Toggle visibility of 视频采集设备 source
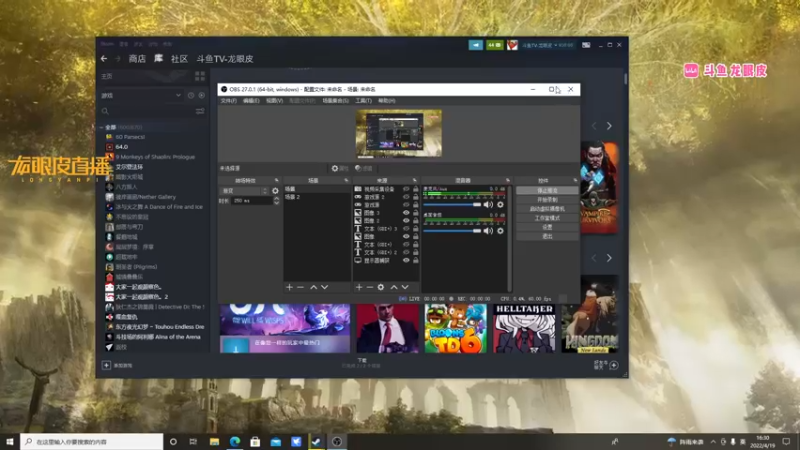800x450 pixels. [x=406, y=189]
